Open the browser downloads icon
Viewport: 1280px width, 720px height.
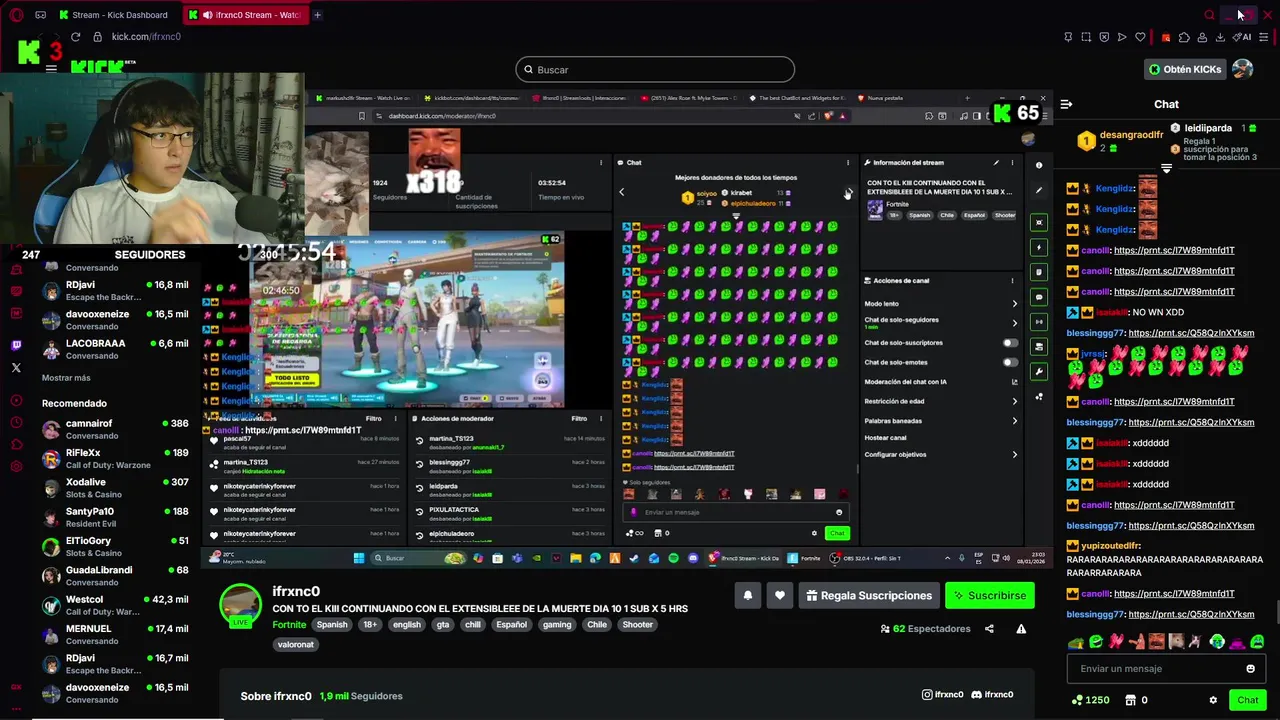click(x=1220, y=37)
